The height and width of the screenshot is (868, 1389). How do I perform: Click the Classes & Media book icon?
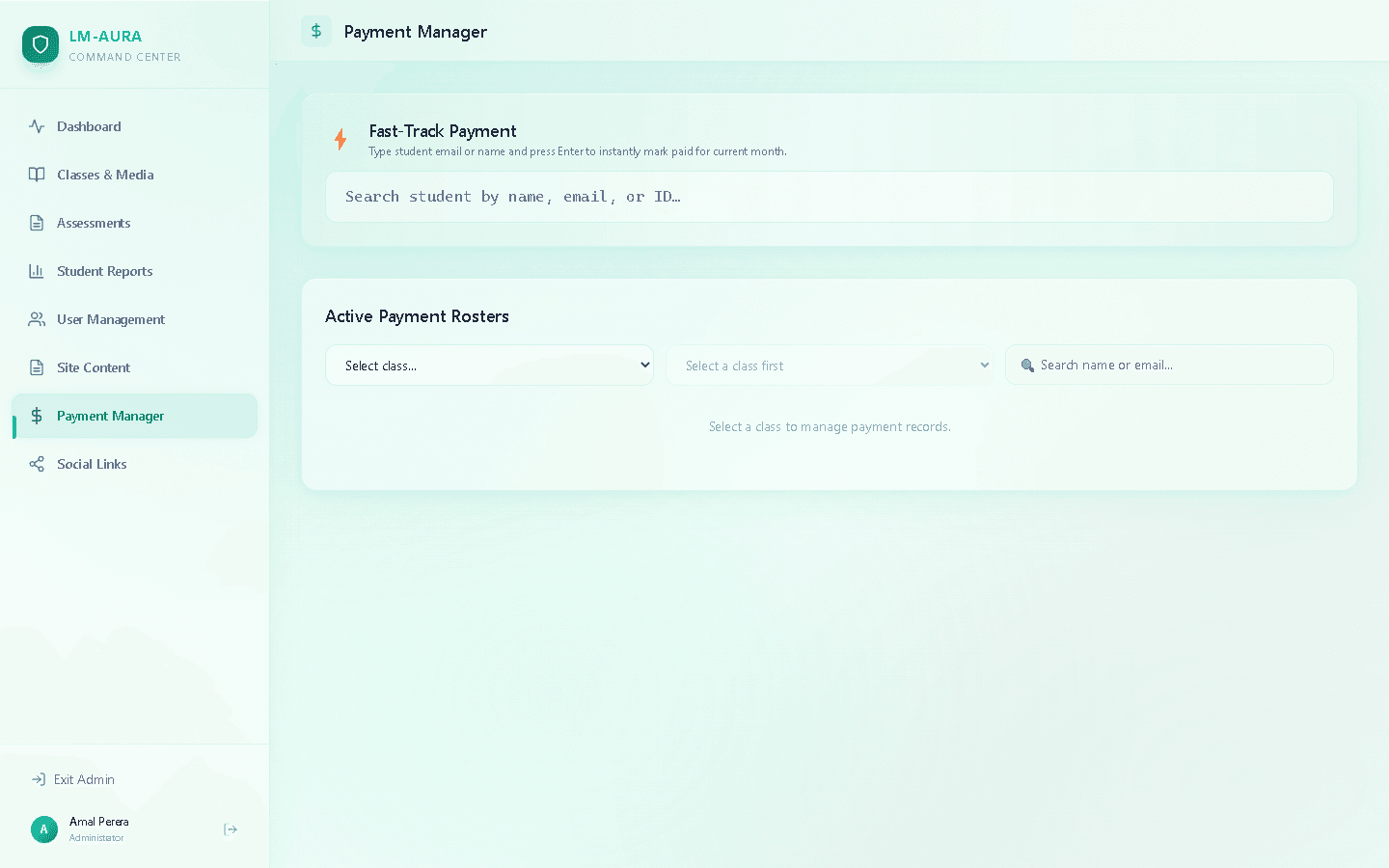point(37,175)
